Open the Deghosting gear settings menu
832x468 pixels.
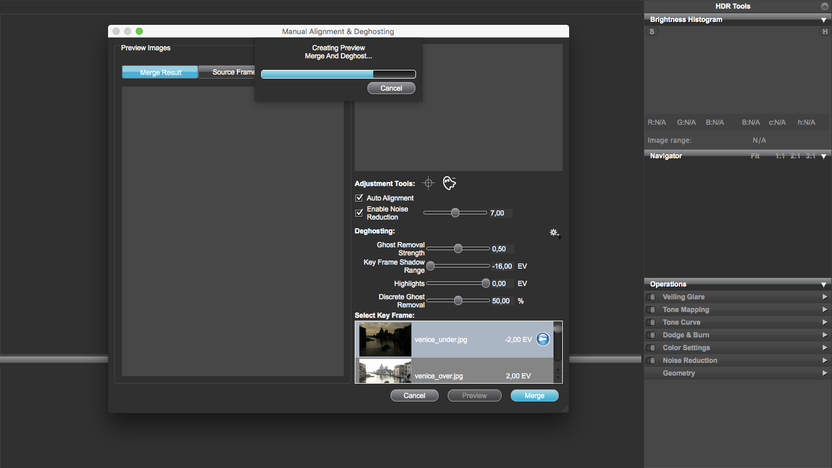pyautogui.click(x=554, y=232)
